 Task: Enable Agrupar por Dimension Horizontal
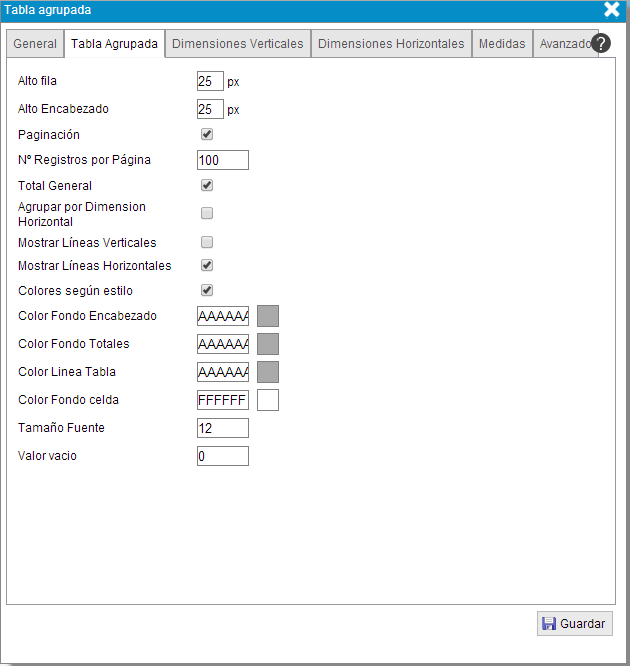207,213
